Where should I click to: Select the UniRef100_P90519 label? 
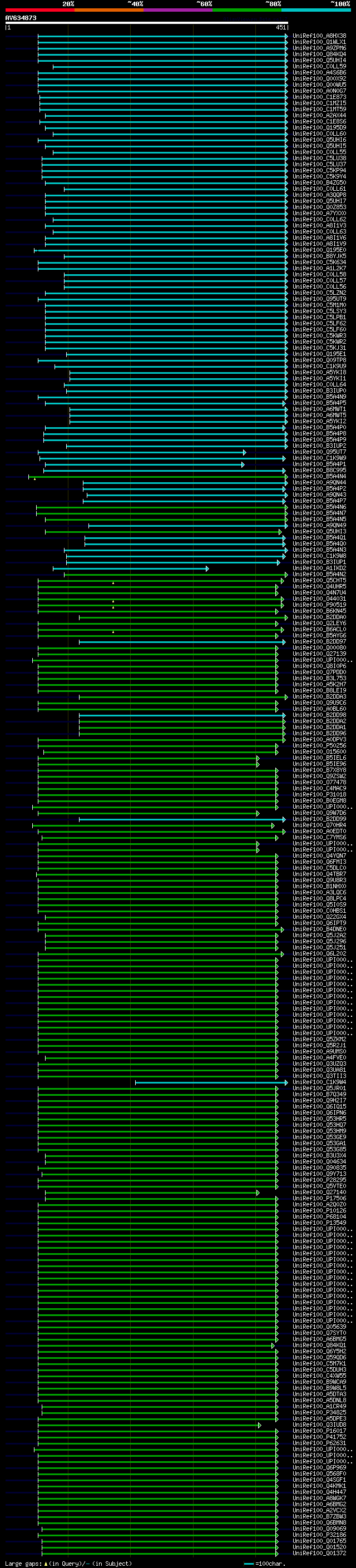(319, 605)
